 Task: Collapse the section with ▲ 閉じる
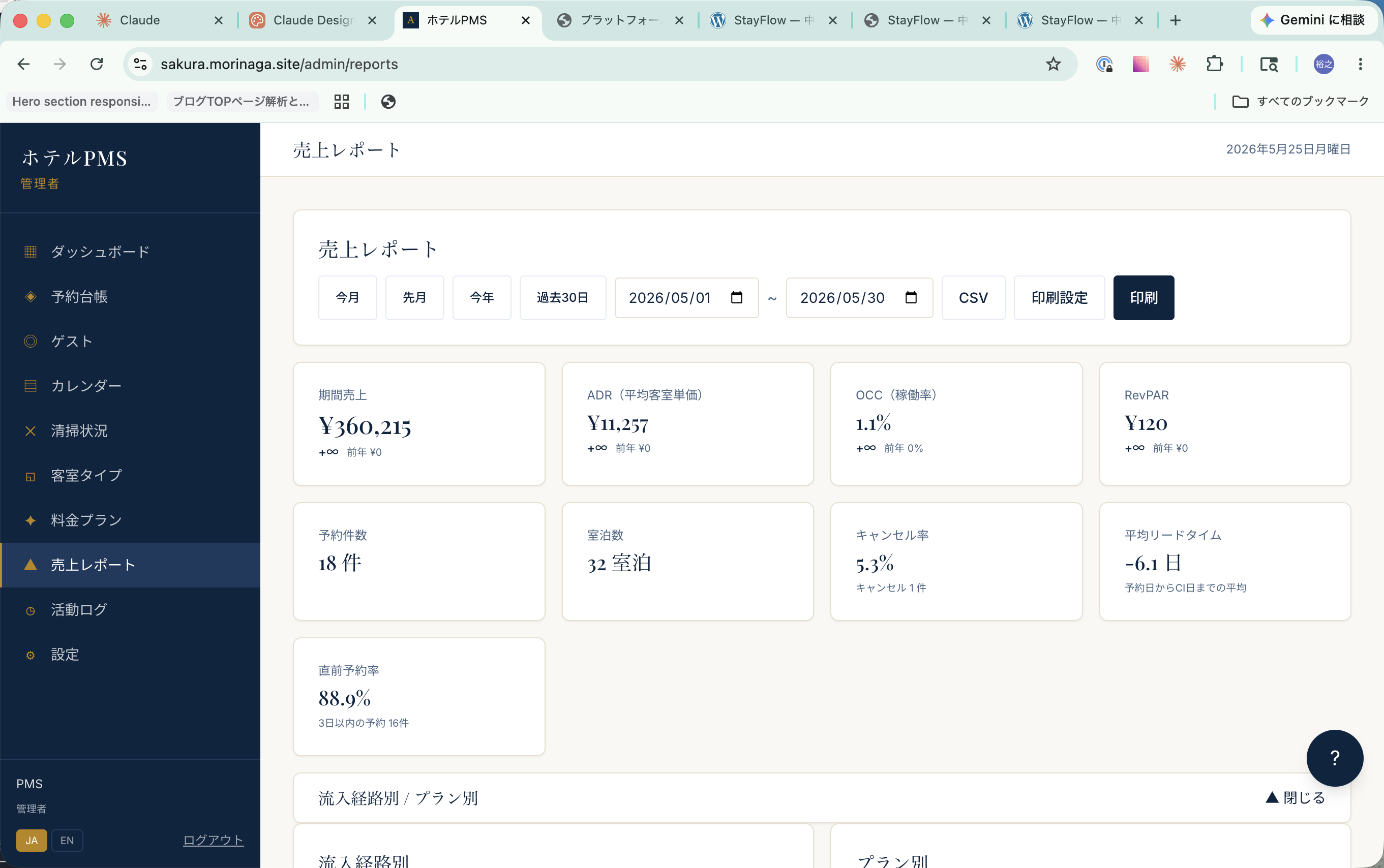click(1296, 798)
